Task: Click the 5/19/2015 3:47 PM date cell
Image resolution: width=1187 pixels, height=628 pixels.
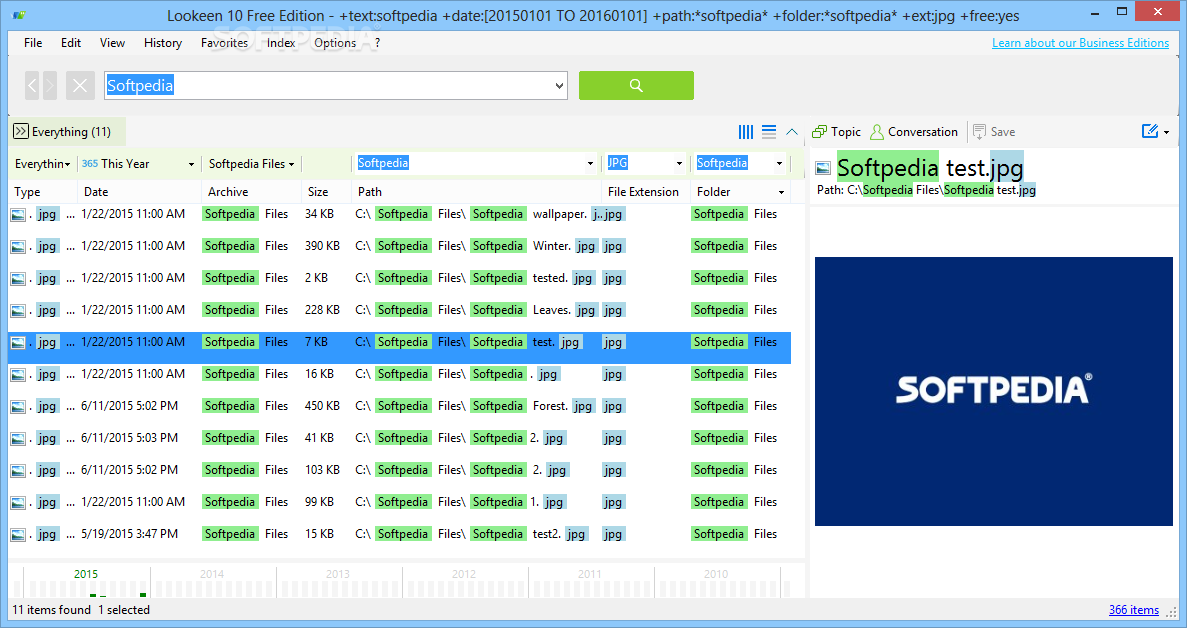Action: click(129, 534)
